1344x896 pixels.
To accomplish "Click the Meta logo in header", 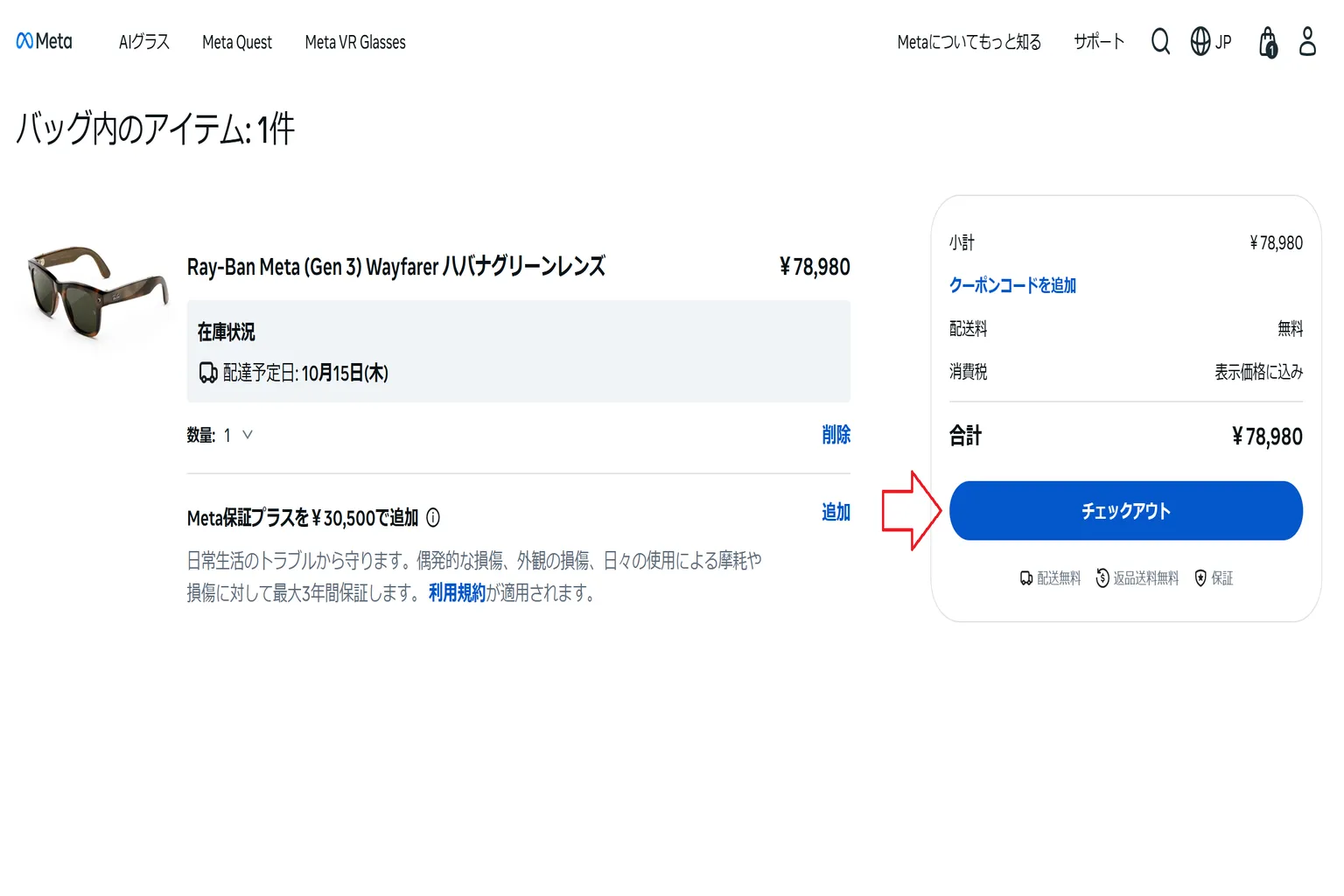I will (45, 41).
